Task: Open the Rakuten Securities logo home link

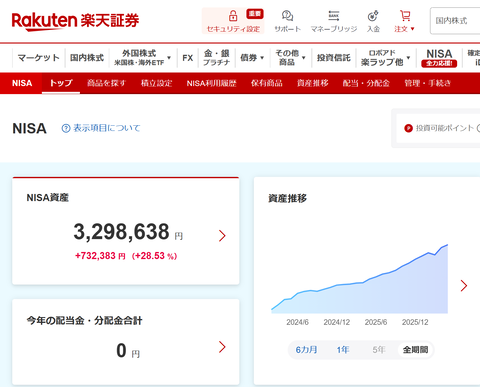Action: [x=75, y=21]
